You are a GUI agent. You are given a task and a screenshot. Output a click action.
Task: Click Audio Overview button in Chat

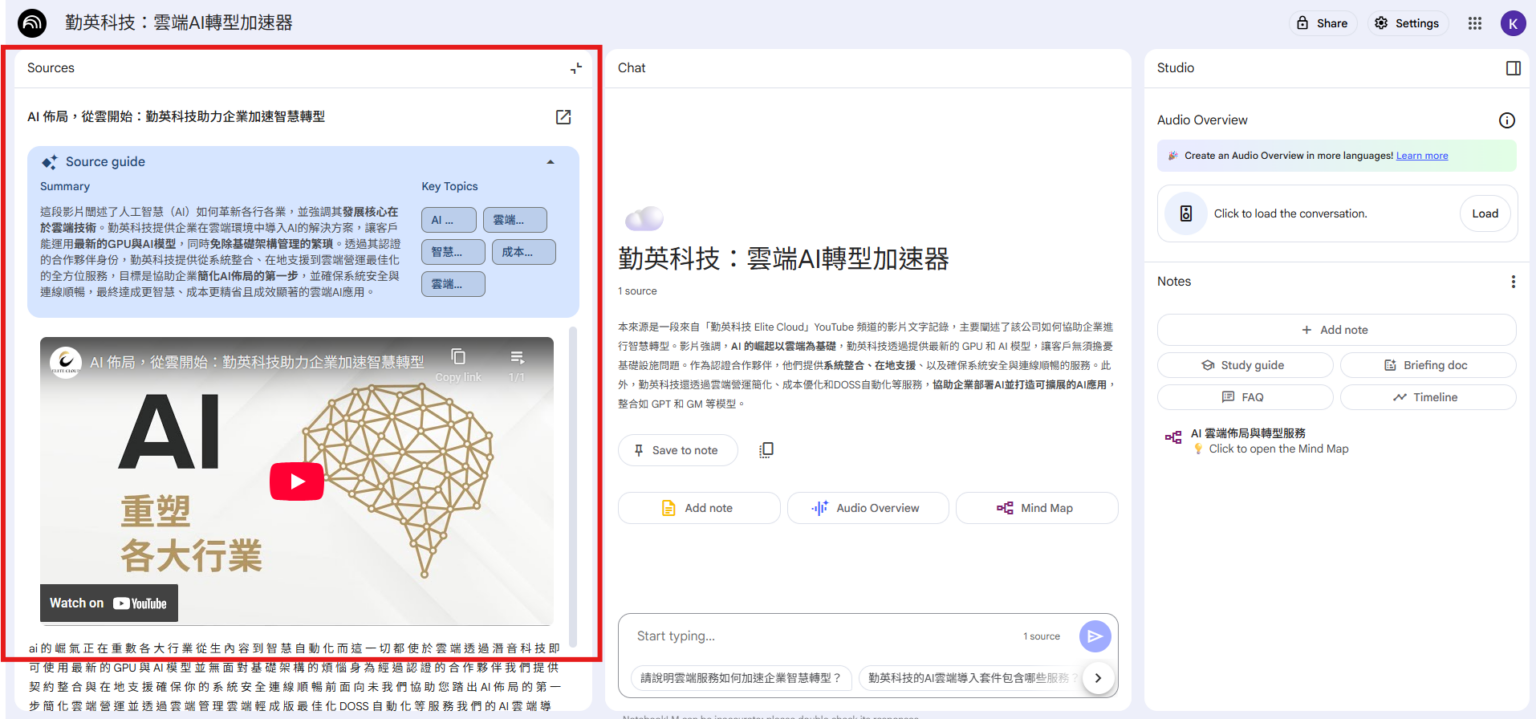click(x=868, y=508)
